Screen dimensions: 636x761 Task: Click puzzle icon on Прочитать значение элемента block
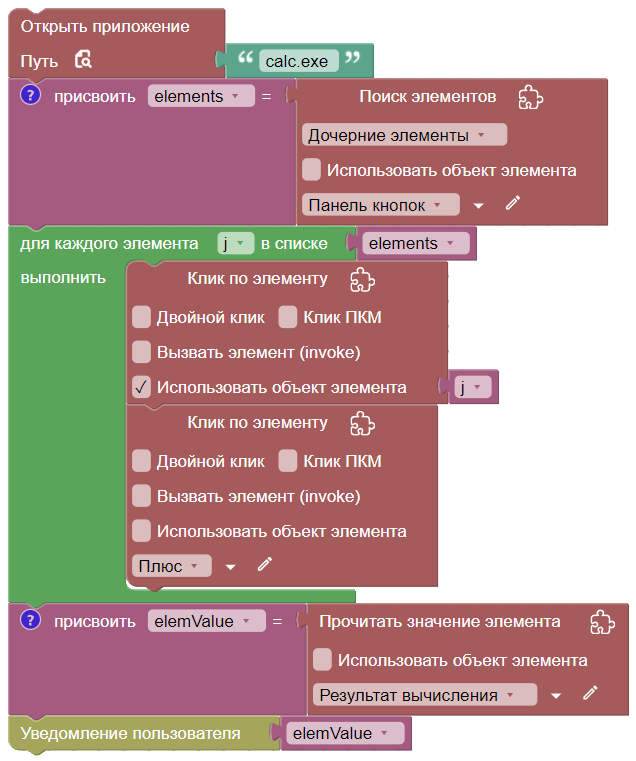[603, 622]
